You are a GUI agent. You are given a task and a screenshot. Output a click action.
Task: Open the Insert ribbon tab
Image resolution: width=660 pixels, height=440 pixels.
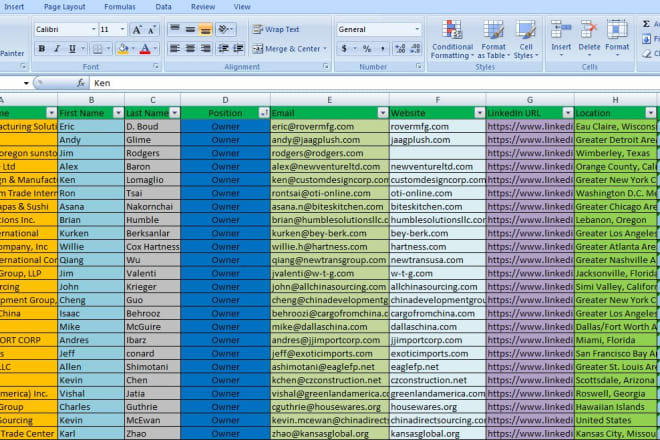pyautogui.click(x=14, y=7)
